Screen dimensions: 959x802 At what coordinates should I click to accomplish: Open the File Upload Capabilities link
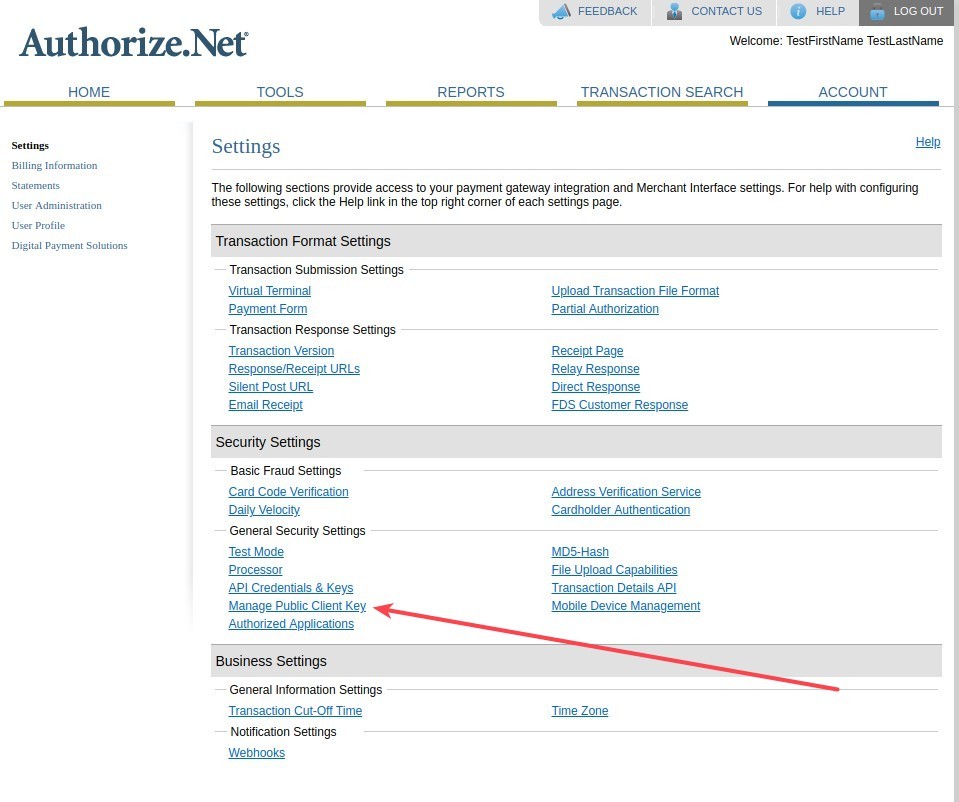[615, 570]
